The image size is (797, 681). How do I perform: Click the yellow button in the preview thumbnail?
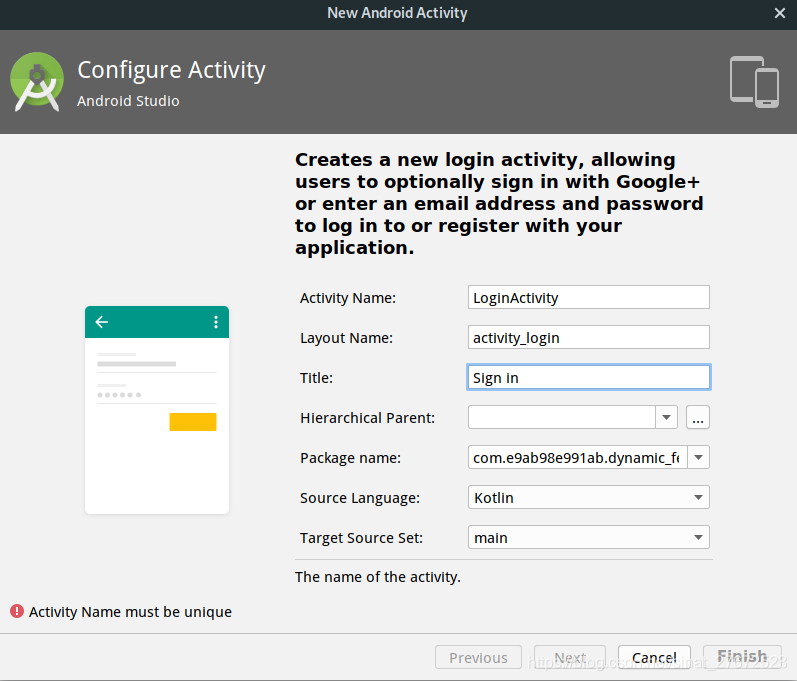coord(193,422)
